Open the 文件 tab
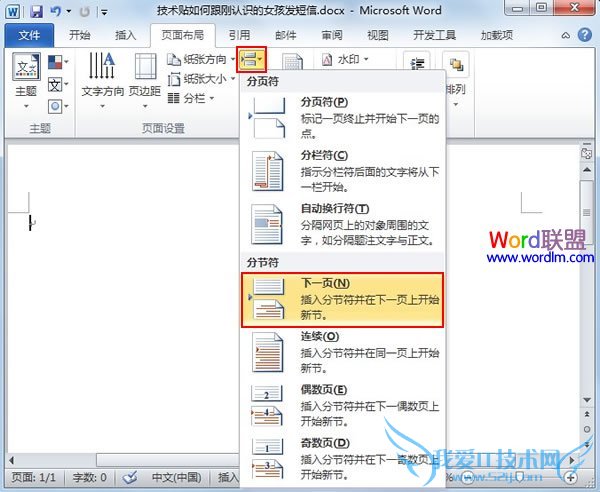 pyautogui.click(x=29, y=35)
